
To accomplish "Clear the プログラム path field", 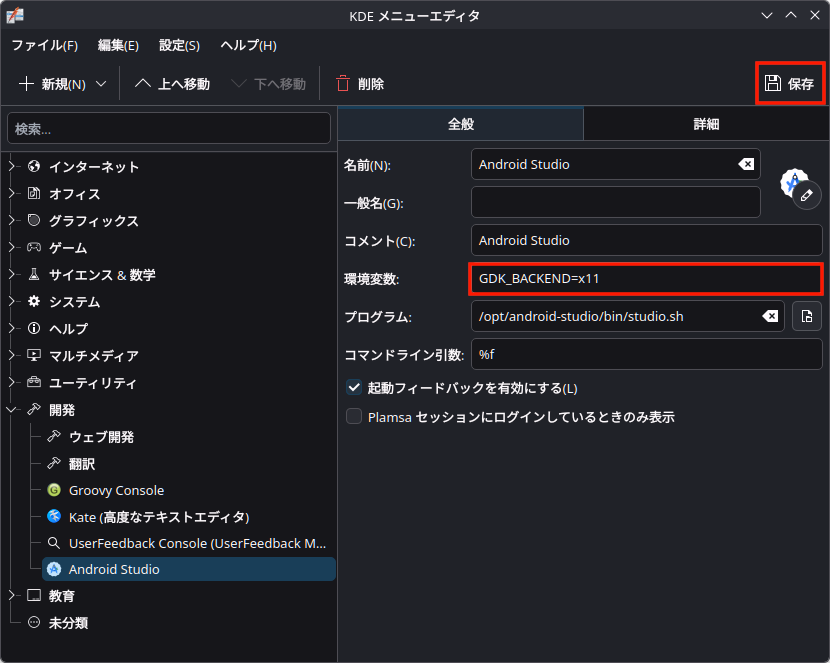I will pos(770,316).
